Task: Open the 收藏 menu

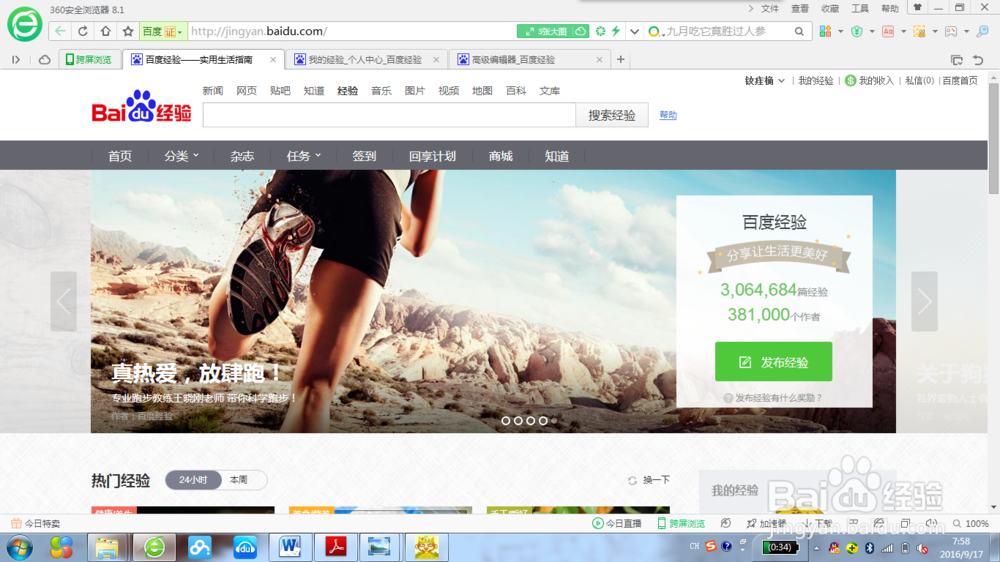Action: tap(830, 8)
